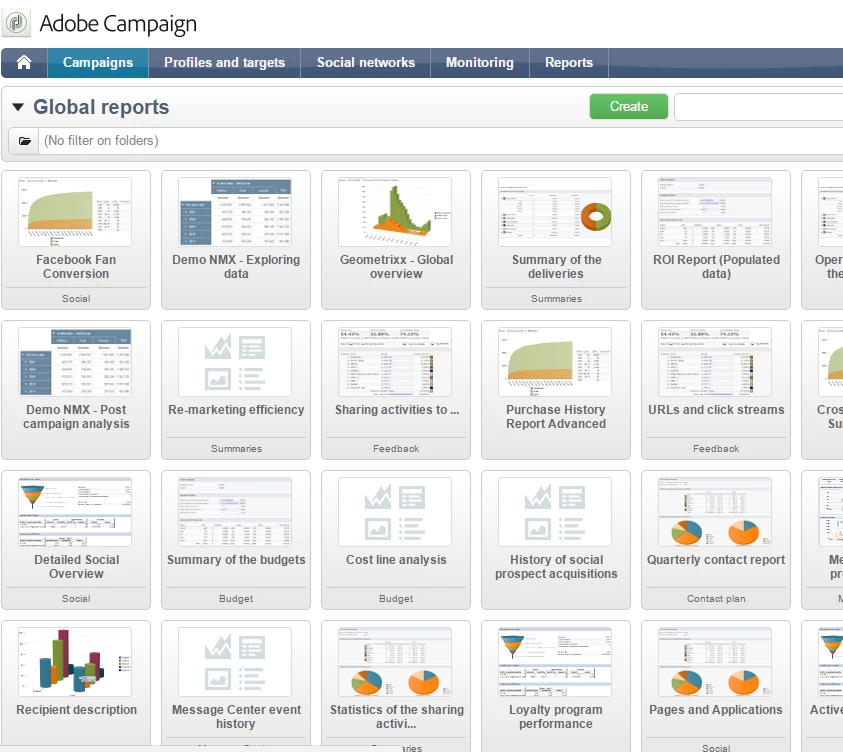843x752 pixels.
Task: Open Facebook Fan Conversion report thumbnail
Action: (75, 212)
